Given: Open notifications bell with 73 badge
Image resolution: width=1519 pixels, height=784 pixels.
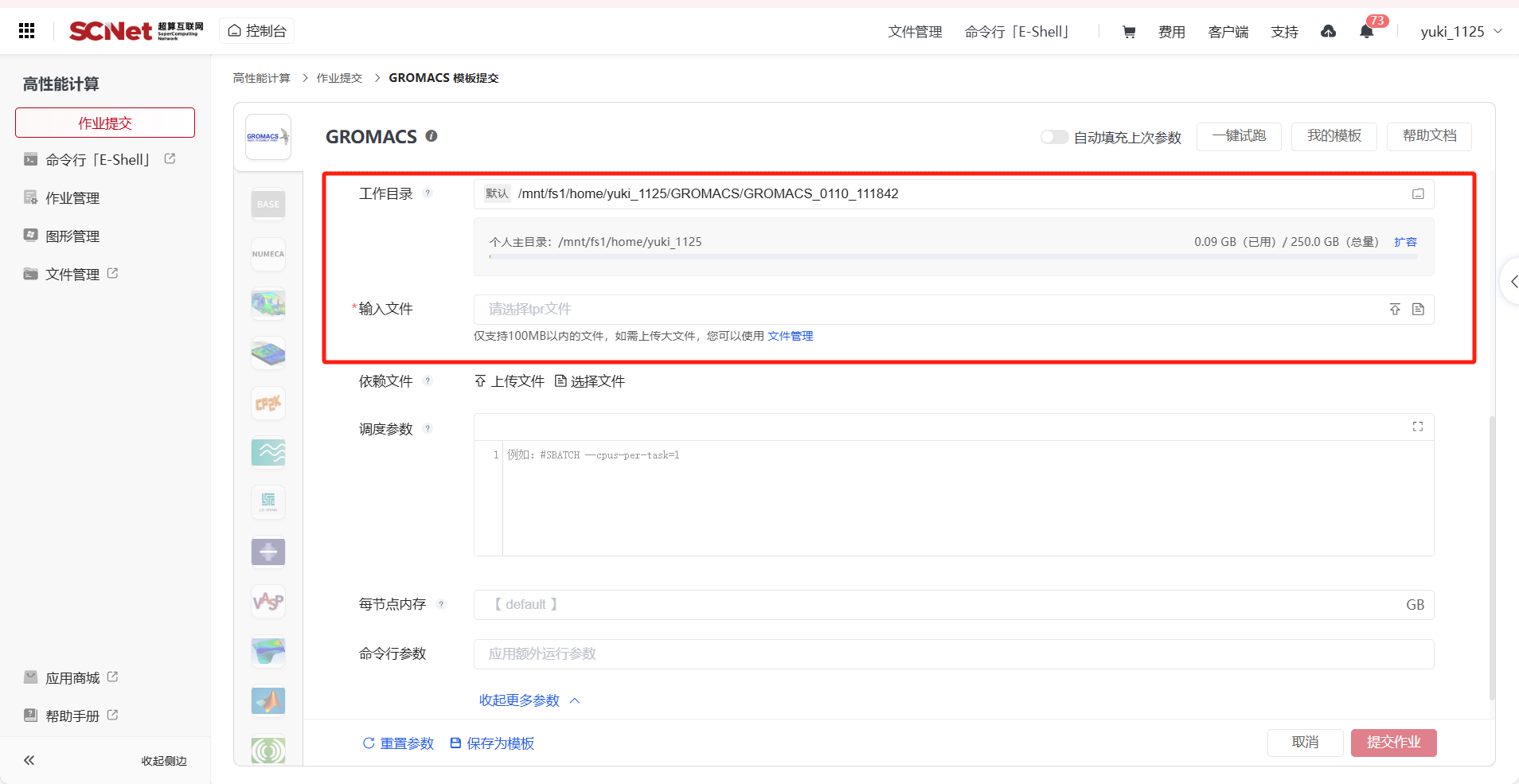Looking at the screenshot, I should pyautogui.click(x=1367, y=32).
